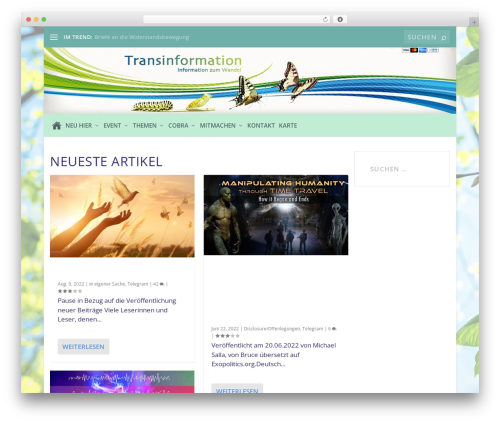
Task: Click the search magnifier icon in top bar
Action: [443, 38]
